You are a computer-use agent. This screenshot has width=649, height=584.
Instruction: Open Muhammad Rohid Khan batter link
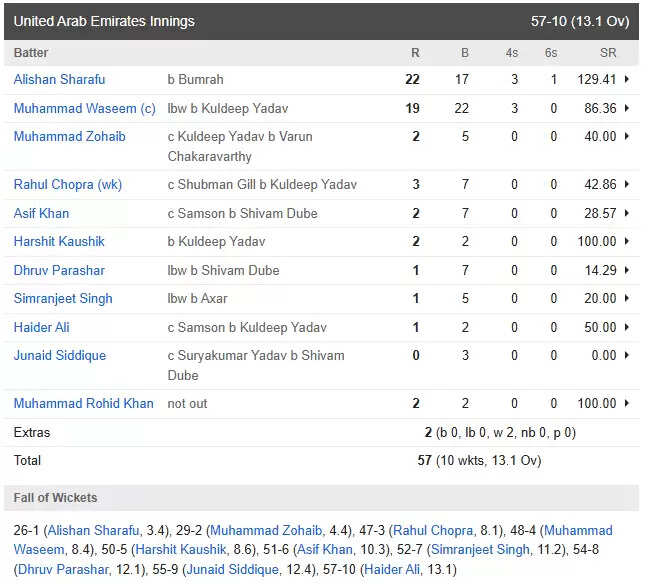(x=83, y=403)
